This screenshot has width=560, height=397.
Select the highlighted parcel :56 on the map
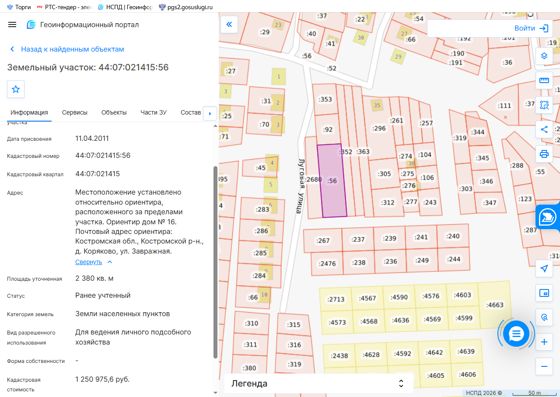[x=332, y=181]
